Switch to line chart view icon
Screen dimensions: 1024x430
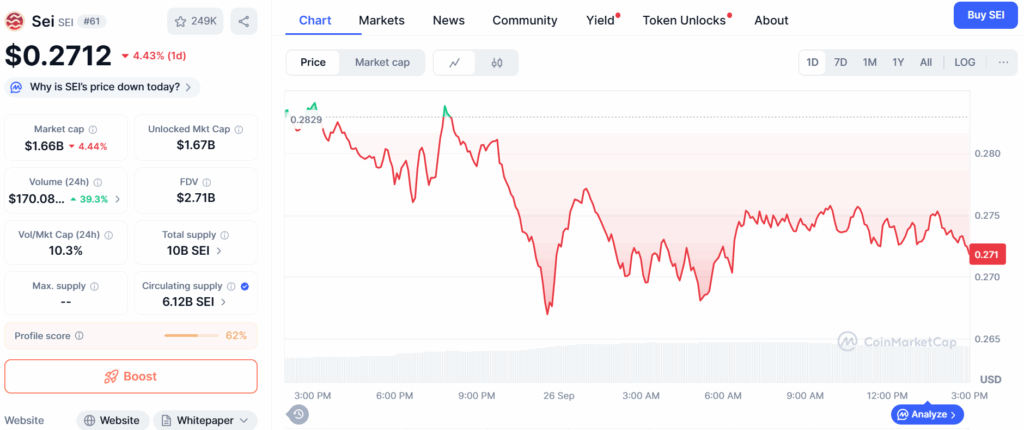tap(455, 62)
